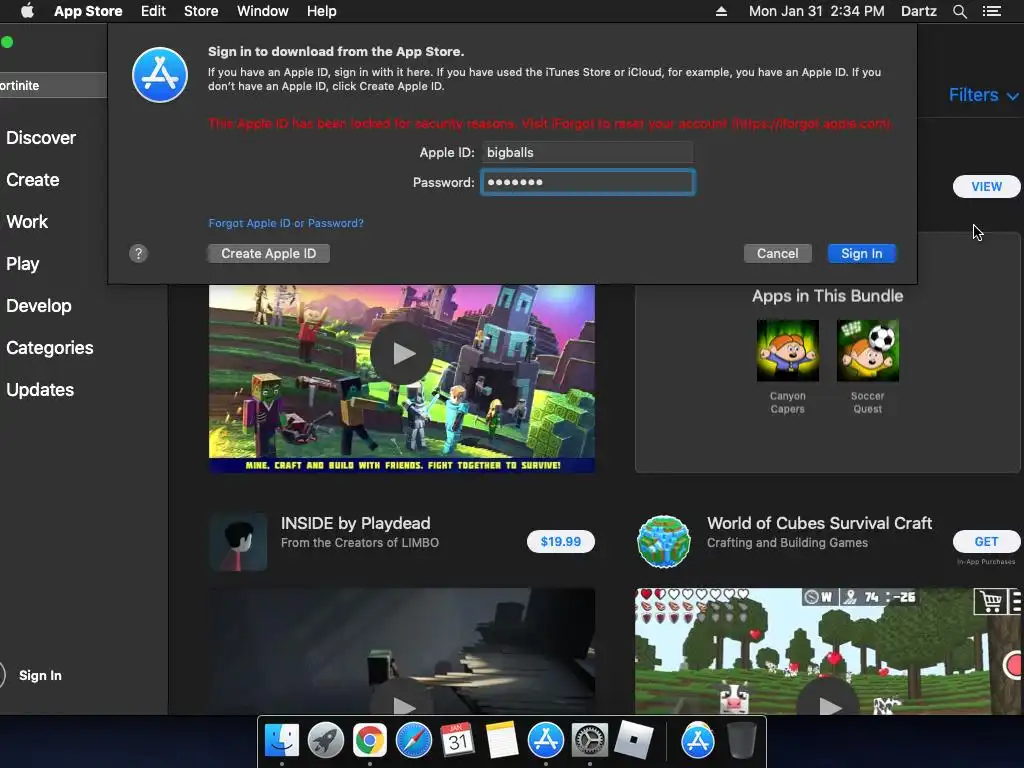Open the Apple menu

(x=27, y=11)
